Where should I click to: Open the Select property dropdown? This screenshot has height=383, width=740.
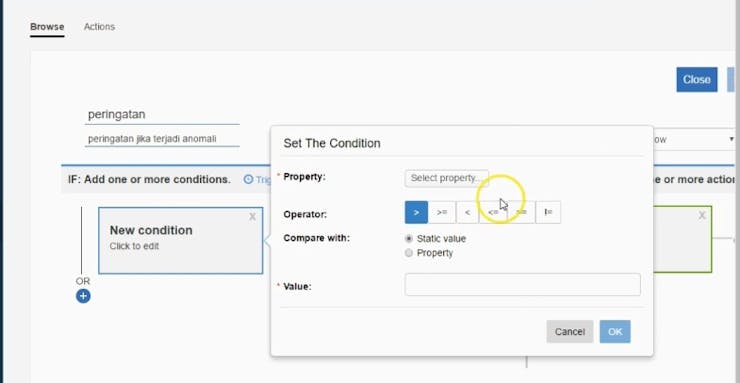(446, 178)
